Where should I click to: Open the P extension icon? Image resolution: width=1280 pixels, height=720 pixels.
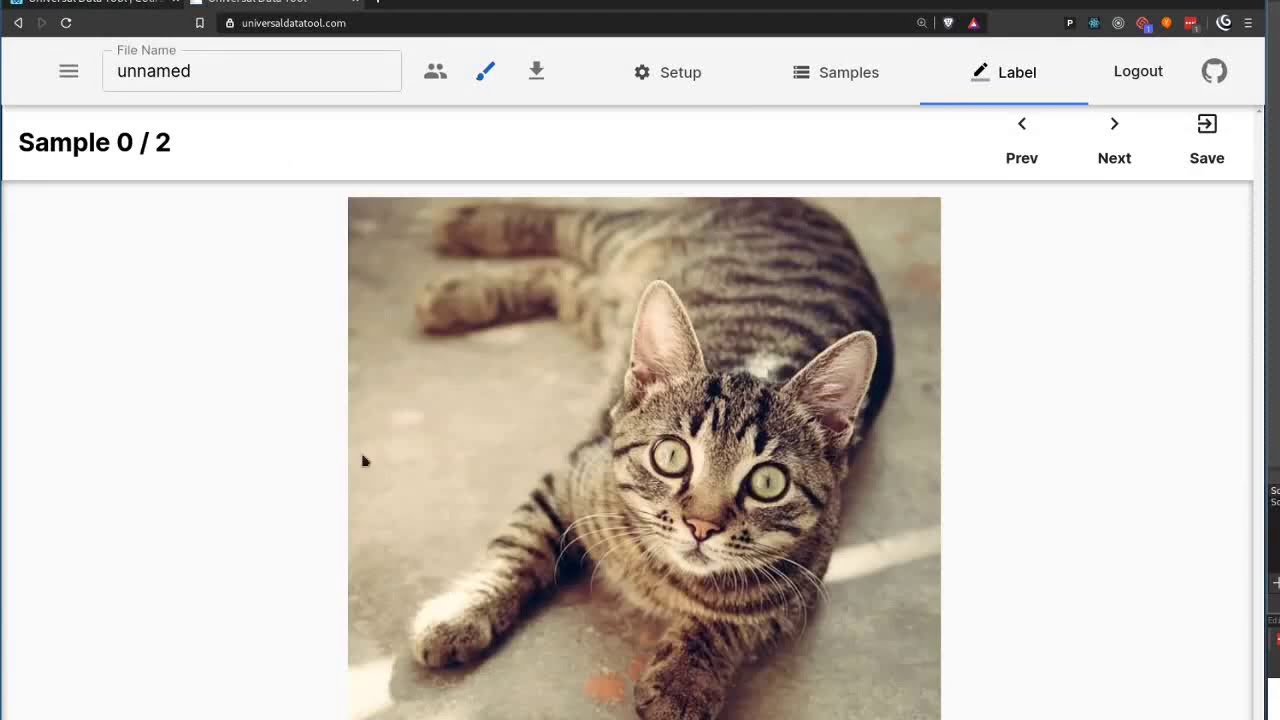[1070, 23]
